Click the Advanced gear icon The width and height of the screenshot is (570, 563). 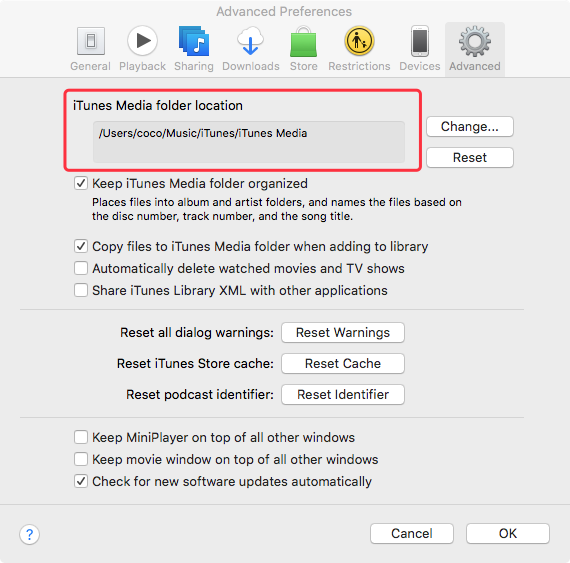[475, 41]
